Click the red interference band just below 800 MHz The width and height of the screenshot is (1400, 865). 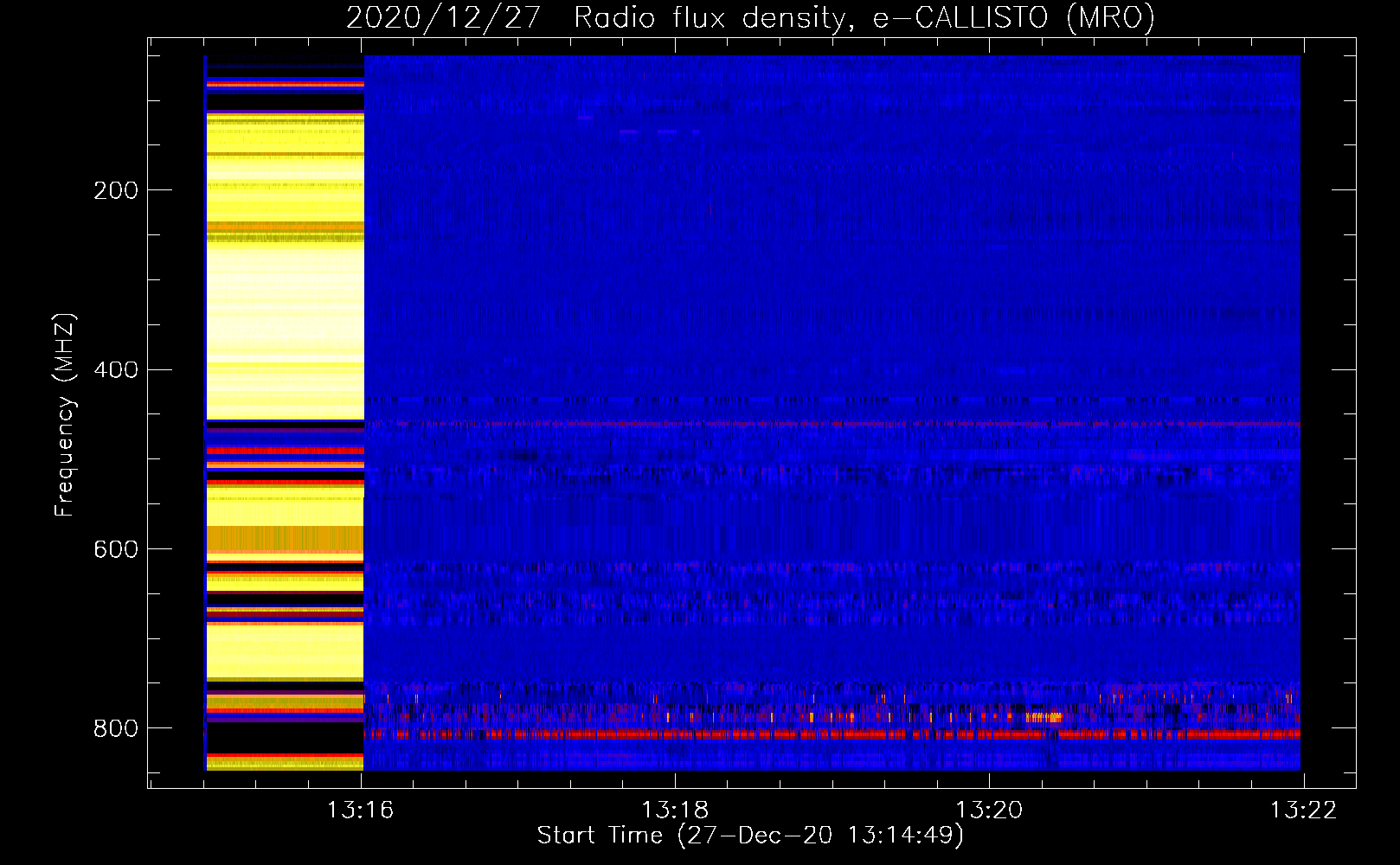click(x=832, y=734)
